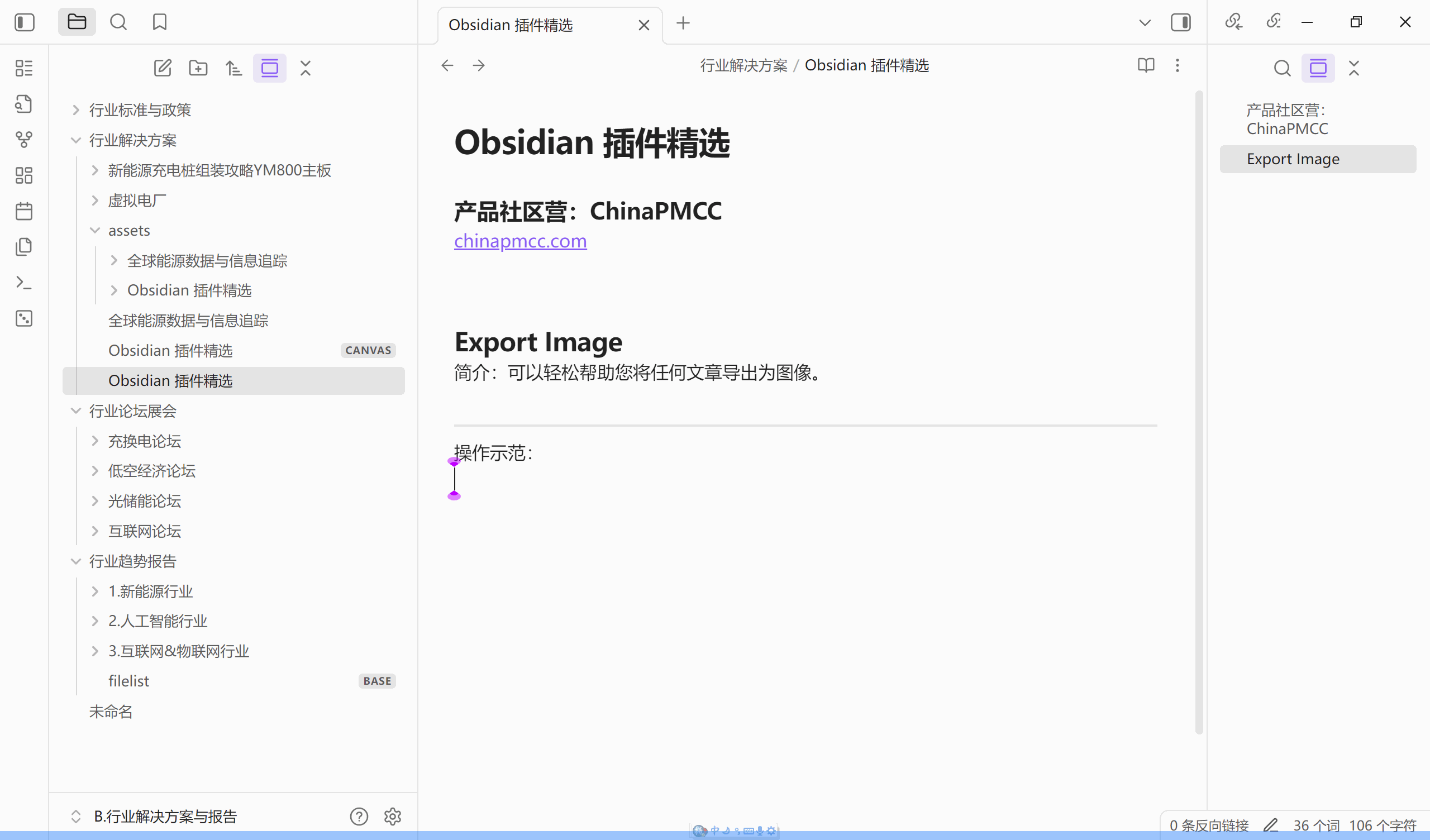Open the terminal icon in left ribbon
1430x840 pixels.
(24, 282)
